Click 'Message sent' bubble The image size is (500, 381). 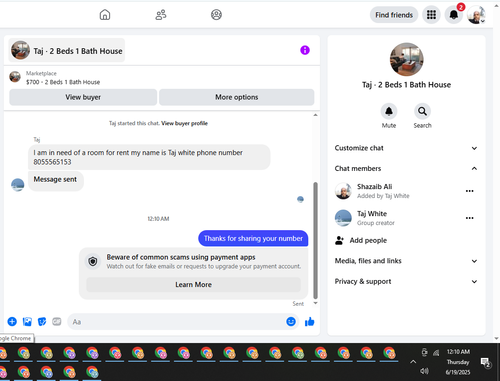pos(55,180)
